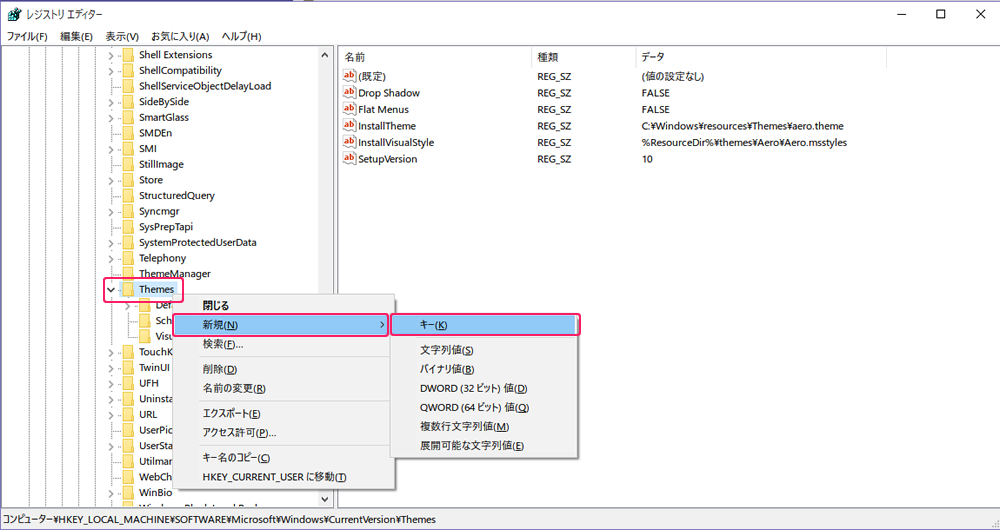This screenshot has width=1000, height=530.
Task: Click the Shell Extensions folder icon
Action: click(128, 55)
